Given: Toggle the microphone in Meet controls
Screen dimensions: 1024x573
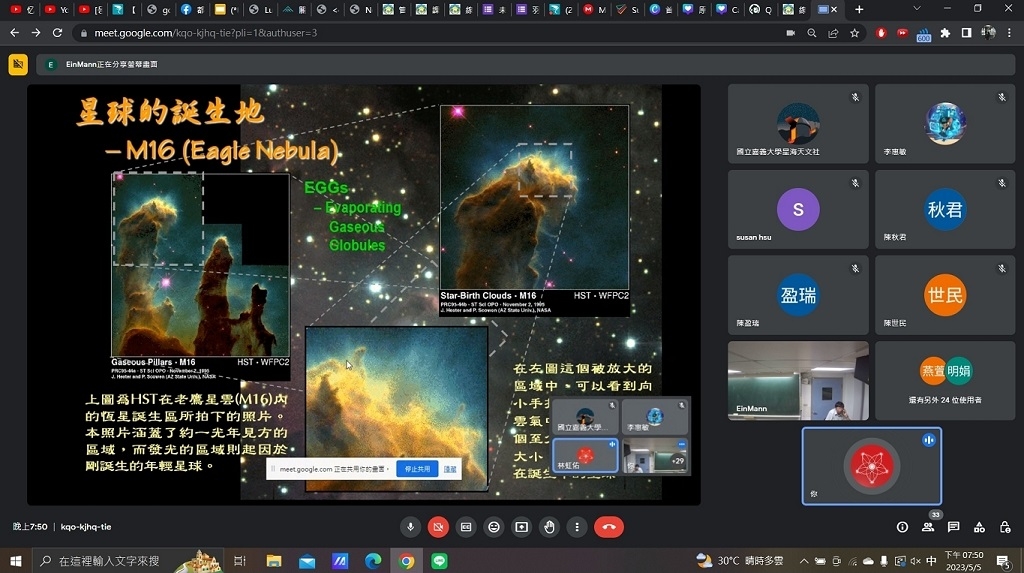Looking at the screenshot, I should pos(410,527).
